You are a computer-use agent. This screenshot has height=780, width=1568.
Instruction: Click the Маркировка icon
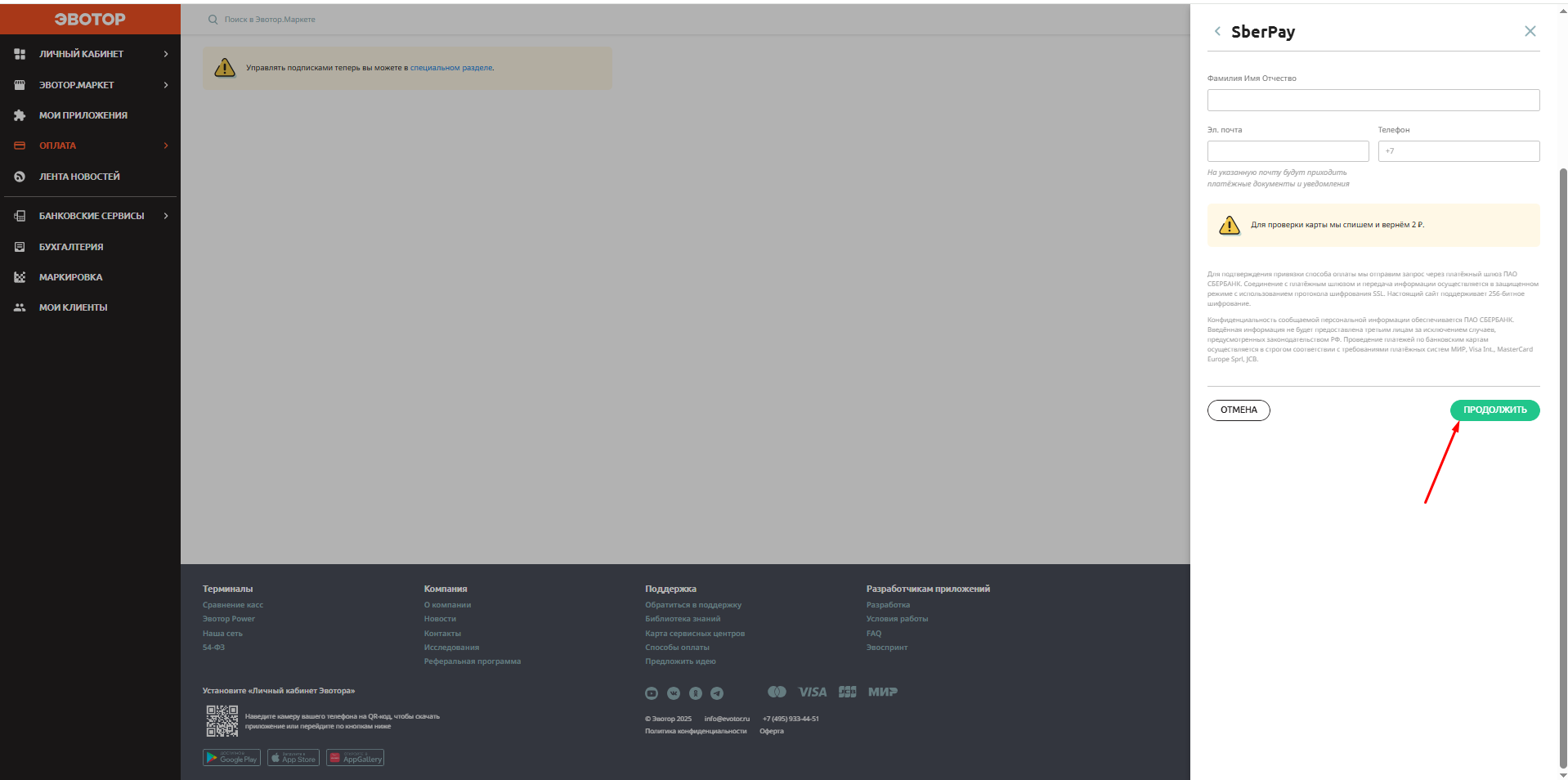pyautogui.click(x=20, y=277)
